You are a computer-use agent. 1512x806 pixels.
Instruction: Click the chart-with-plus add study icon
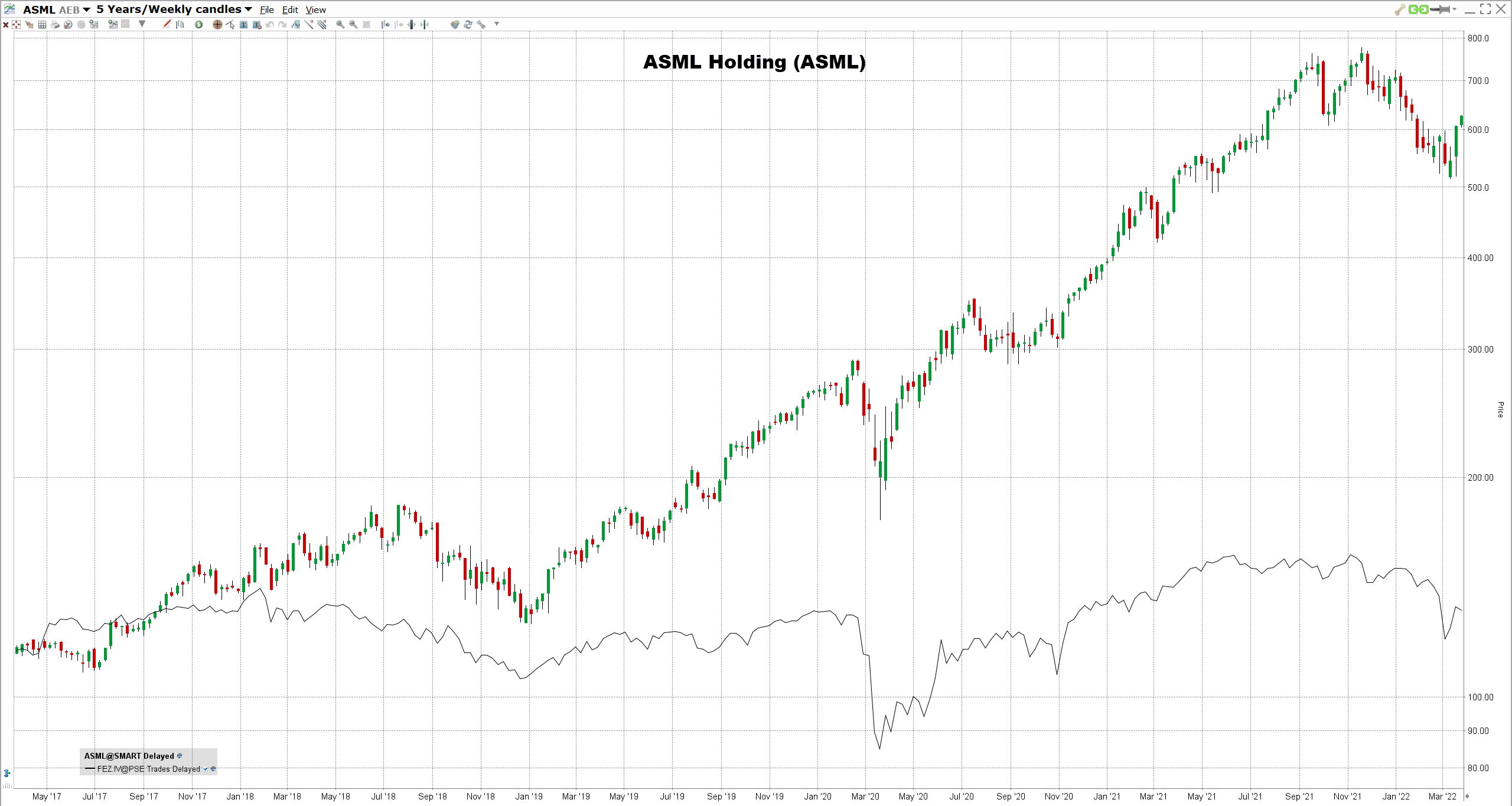click(x=94, y=24)
